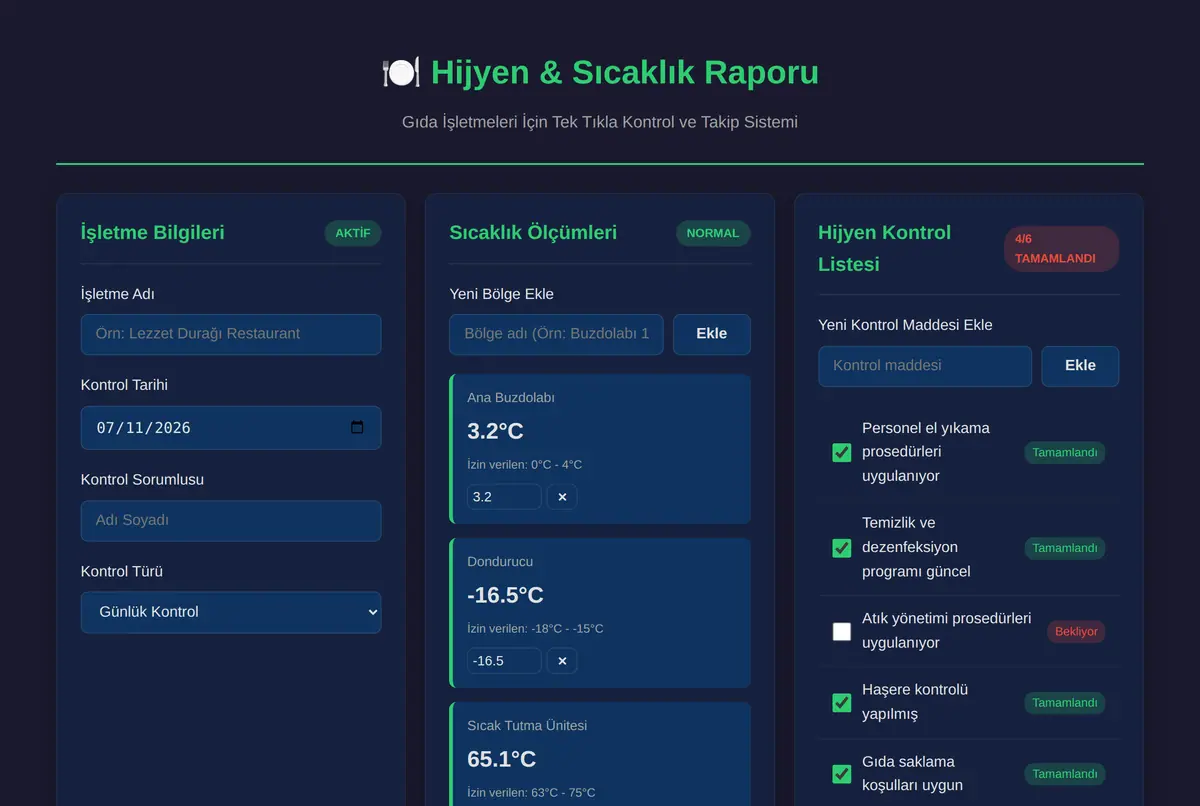This screenshot has height=806, width=1200.
Task: Click the 'Yeni Bölge Ekle' label
Action: click(501, 294)
